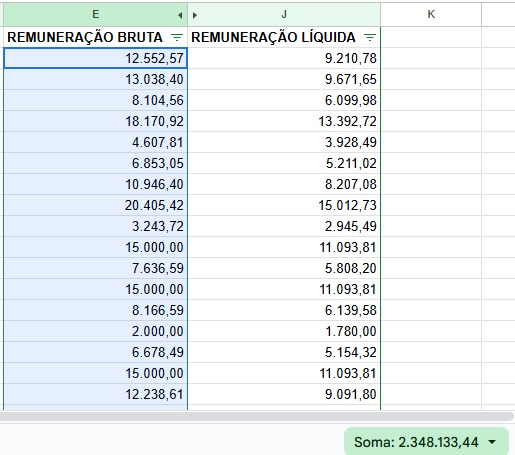
Task: Select cell with value 3.928,49
Action: 284,142
